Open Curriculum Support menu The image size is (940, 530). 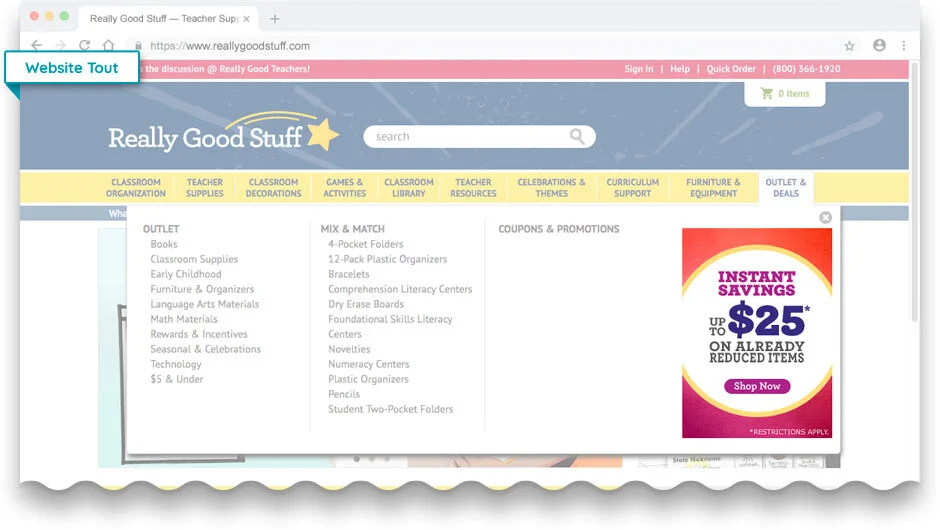pyautogui.click(x=632, y=188)
